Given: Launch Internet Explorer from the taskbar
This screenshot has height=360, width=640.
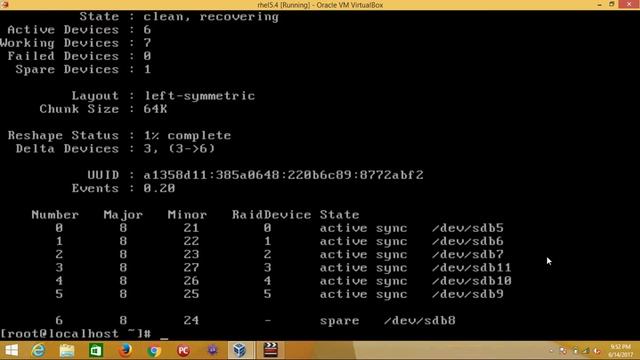Looking at the screenshot, I should click(38, 350).
